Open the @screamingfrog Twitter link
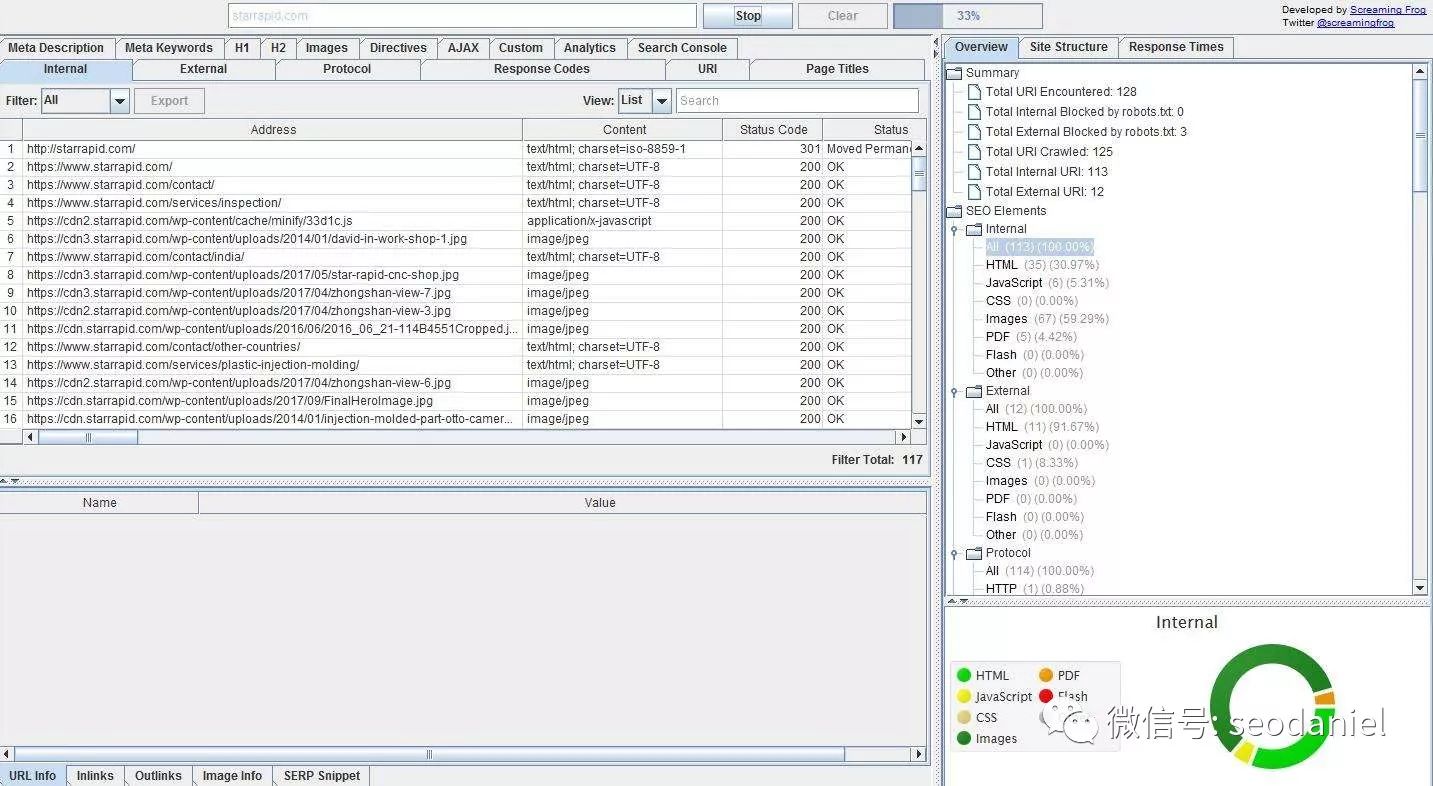 click(1355, 22)
